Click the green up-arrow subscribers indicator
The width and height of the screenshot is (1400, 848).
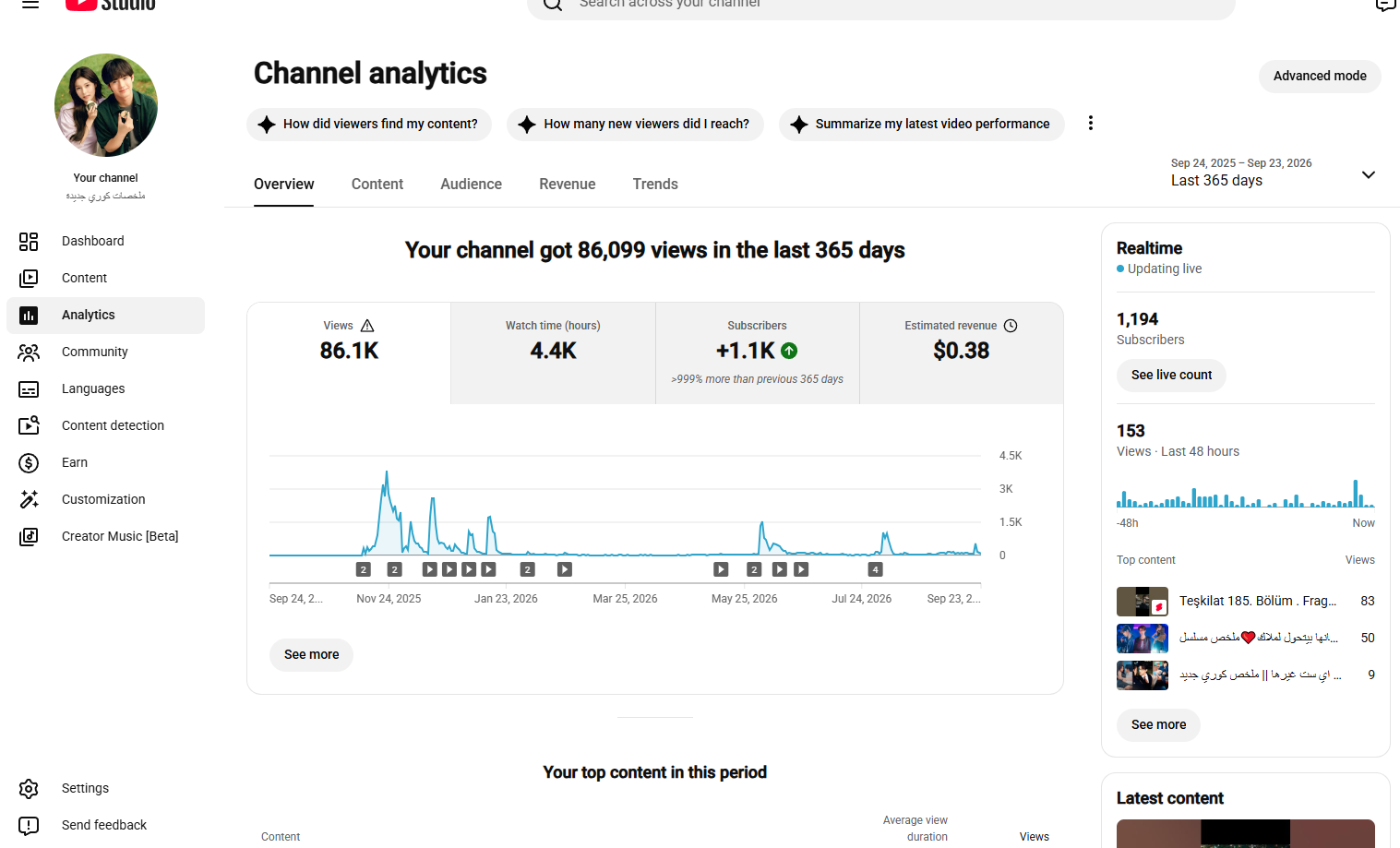[789, 351]
